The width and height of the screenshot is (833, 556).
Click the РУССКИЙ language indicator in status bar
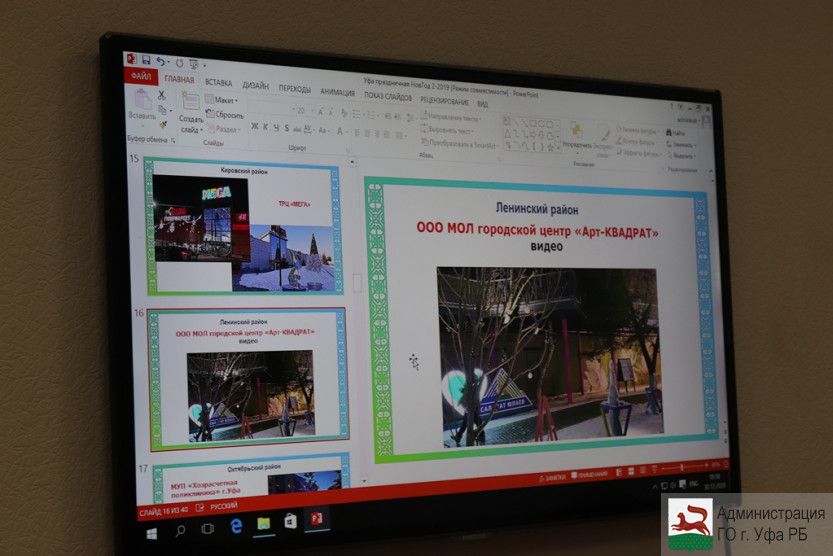[x=224, y=507]
